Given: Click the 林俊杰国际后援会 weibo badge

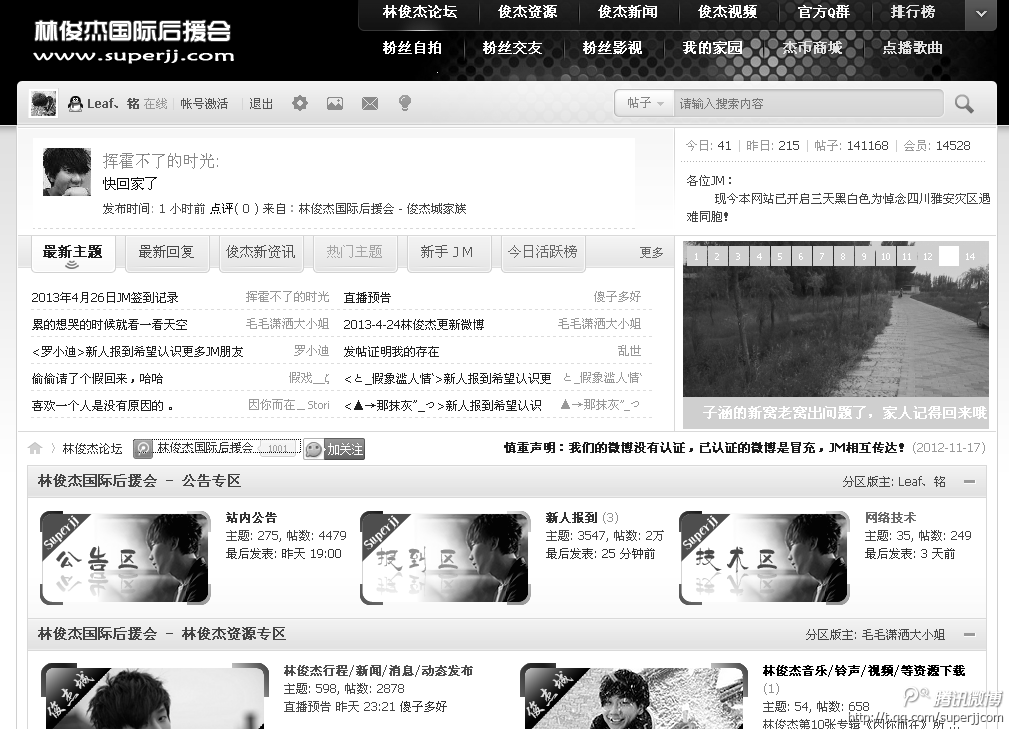Looking at the screenshot, I should (x=217, y=448).
